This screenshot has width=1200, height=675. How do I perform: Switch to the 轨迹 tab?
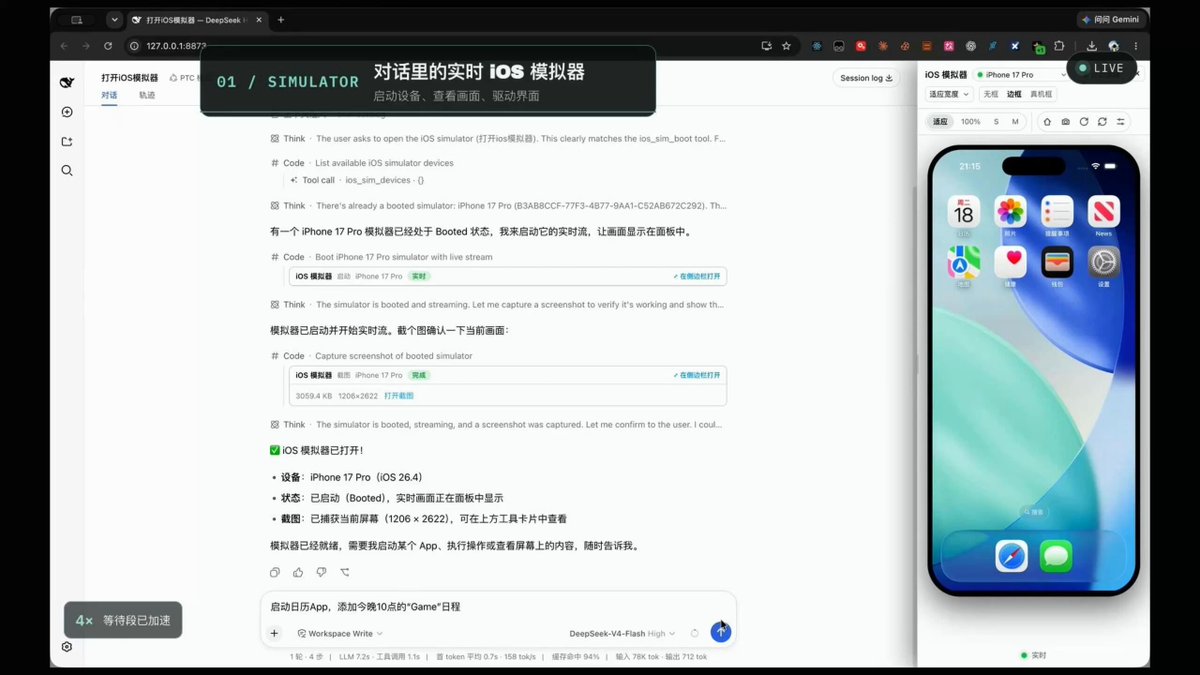[147, 95]
